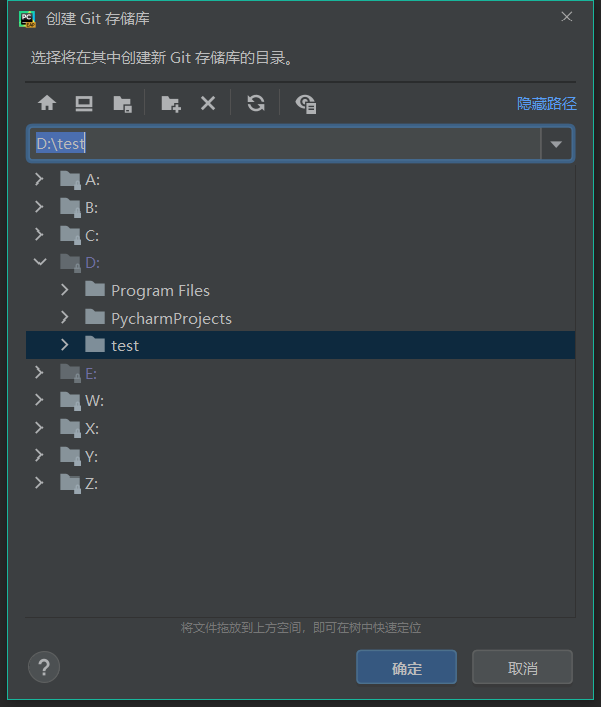
Task: Delete the selected item with X icon
Action: (x=208, y=103)
